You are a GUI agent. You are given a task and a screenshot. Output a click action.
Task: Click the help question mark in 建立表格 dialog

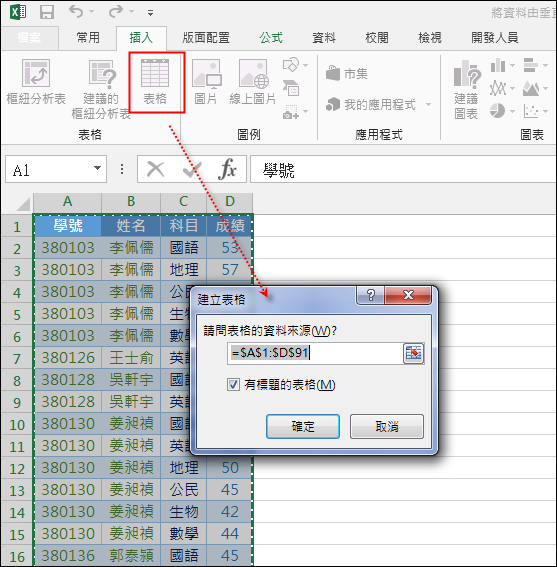tap(371, 295)
